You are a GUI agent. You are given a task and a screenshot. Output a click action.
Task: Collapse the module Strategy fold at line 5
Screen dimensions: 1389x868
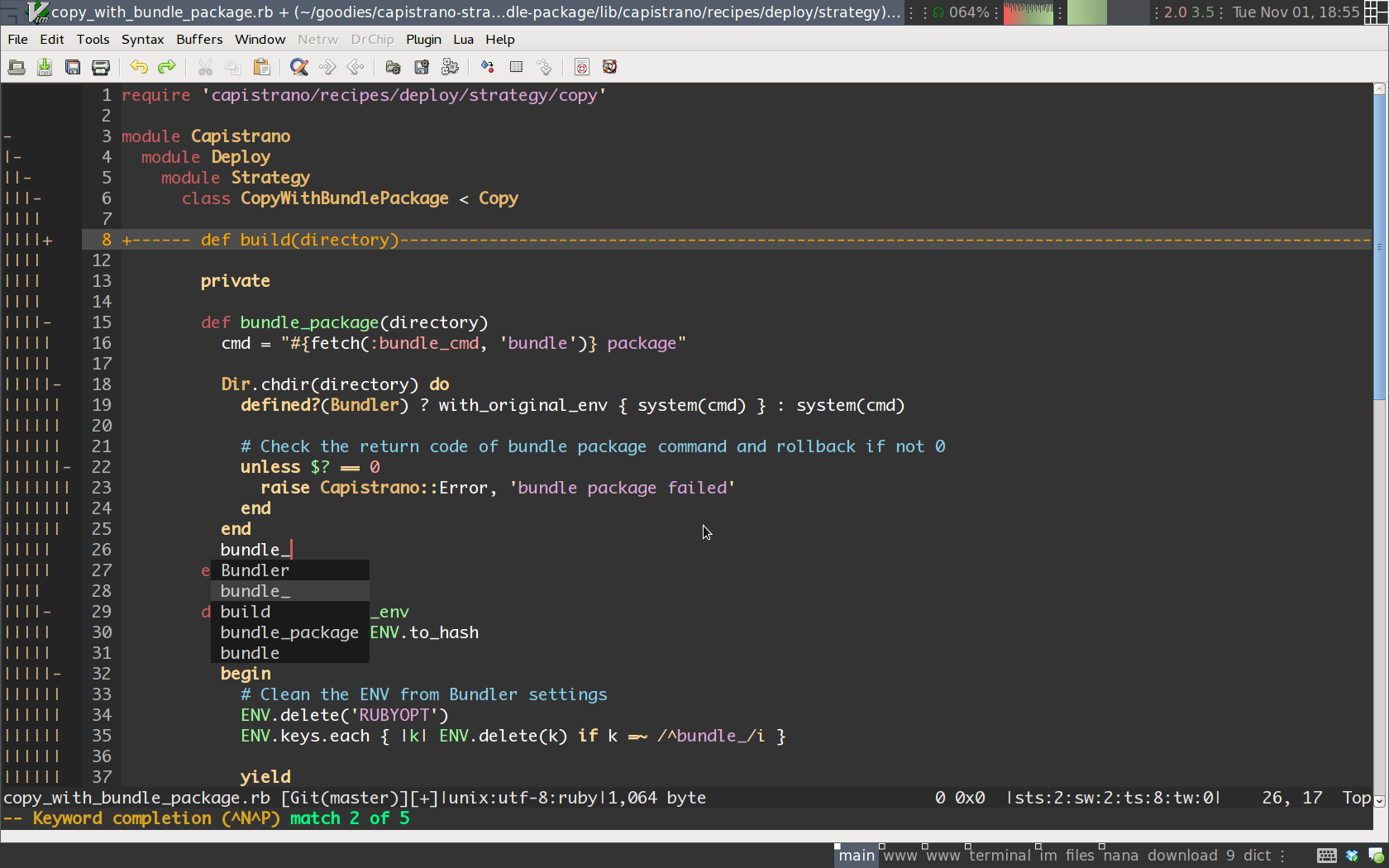[x=27, y=178]
